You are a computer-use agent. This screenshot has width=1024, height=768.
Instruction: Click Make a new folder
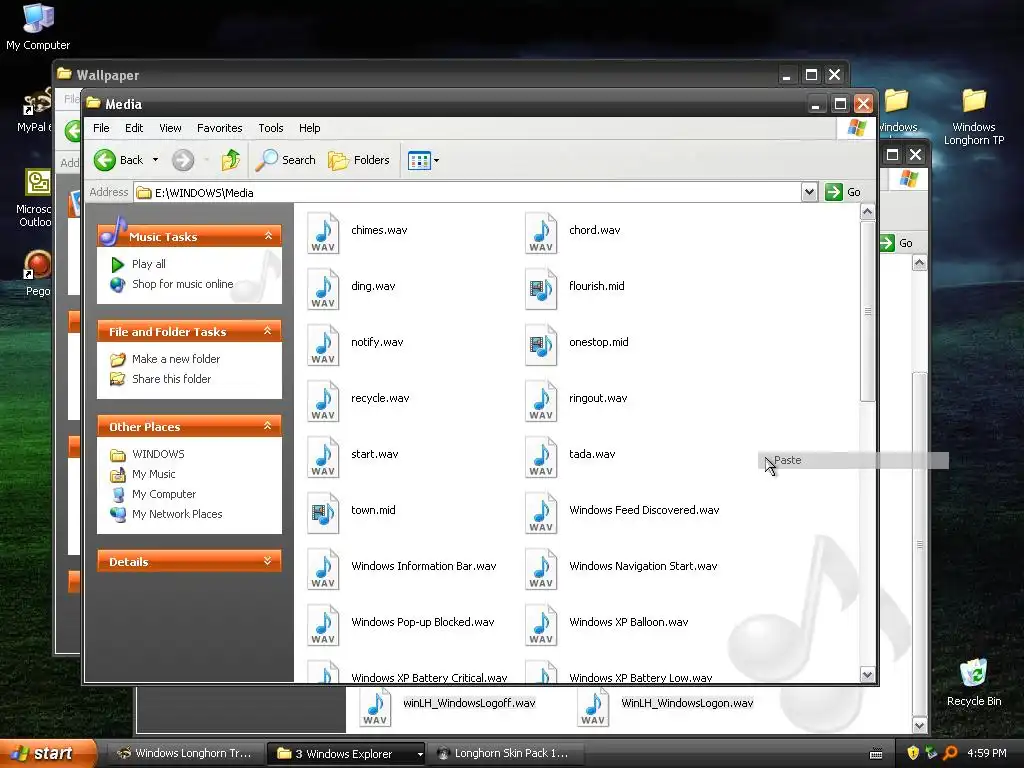pyautogui.click(x=176, y=359)
